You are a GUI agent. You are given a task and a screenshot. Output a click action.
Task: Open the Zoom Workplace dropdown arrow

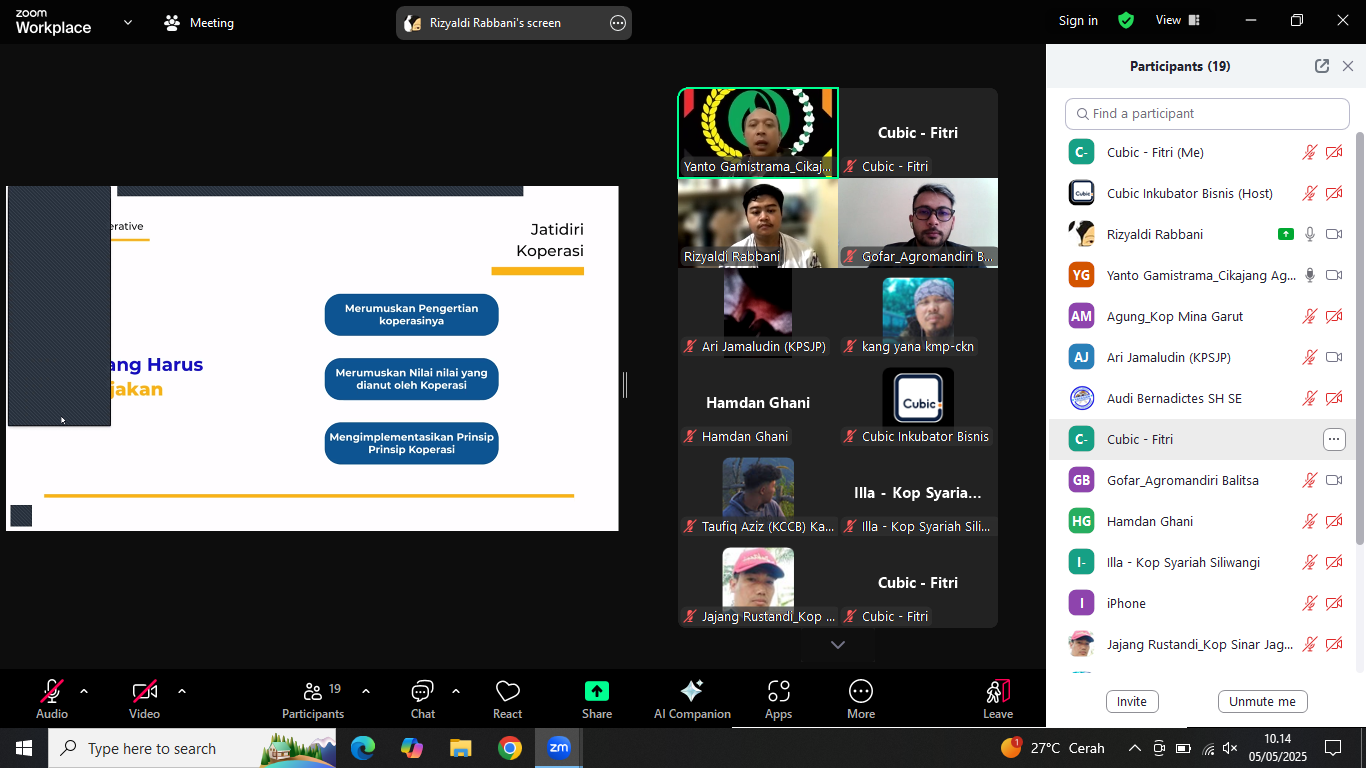(128, 22)
